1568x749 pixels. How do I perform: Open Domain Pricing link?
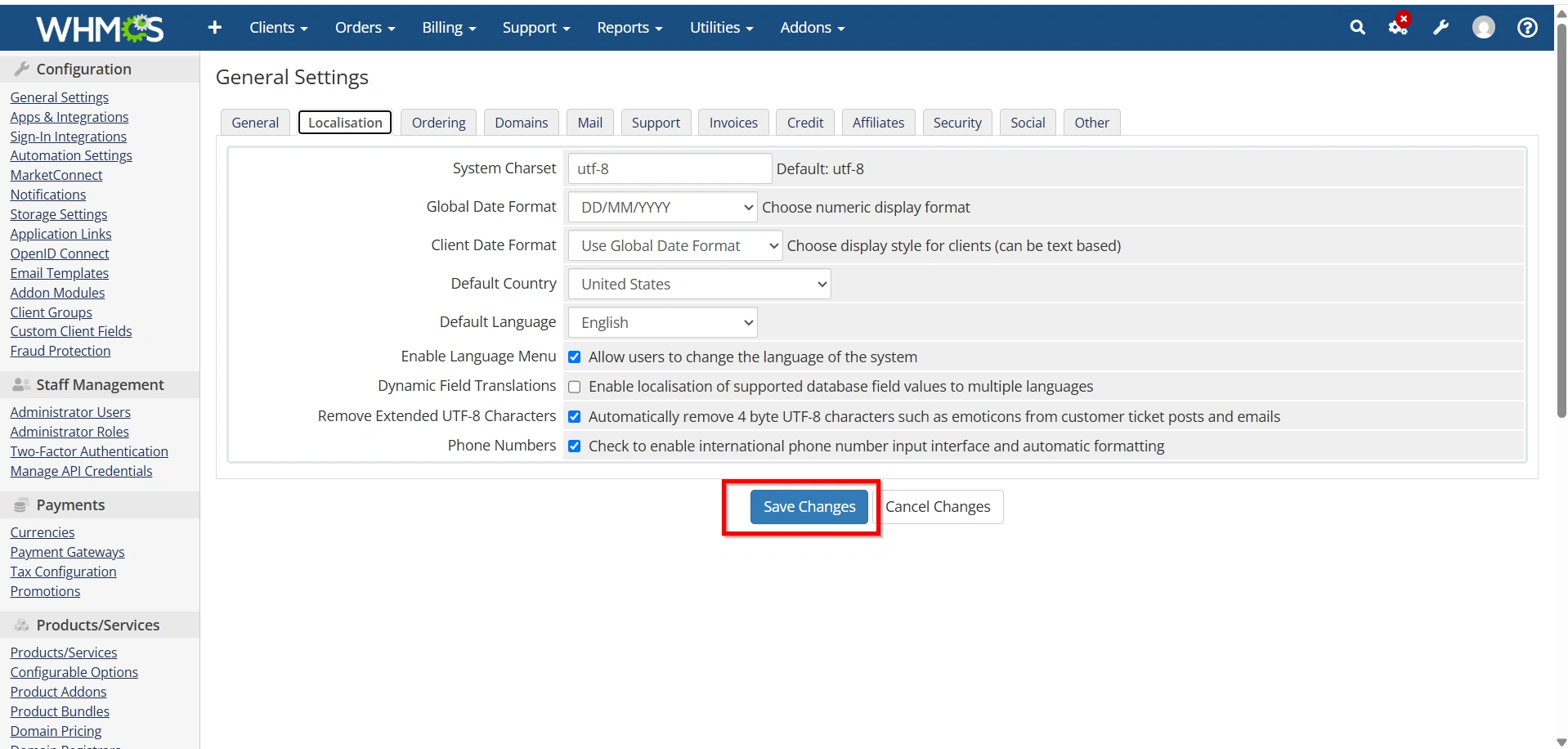tap(56, 731)
